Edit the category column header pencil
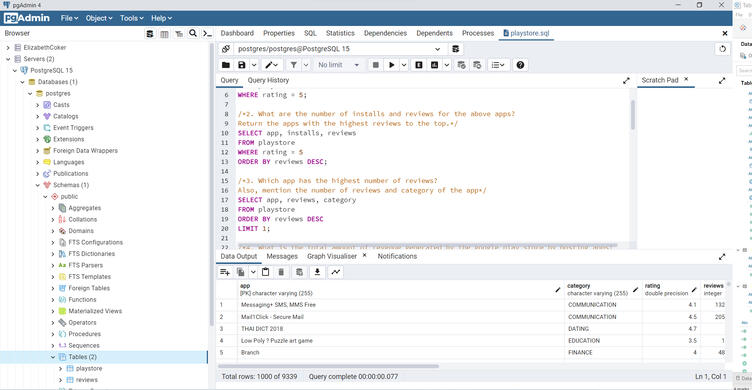The height and width of the screenshot is (390, 752). pos(635,290)
